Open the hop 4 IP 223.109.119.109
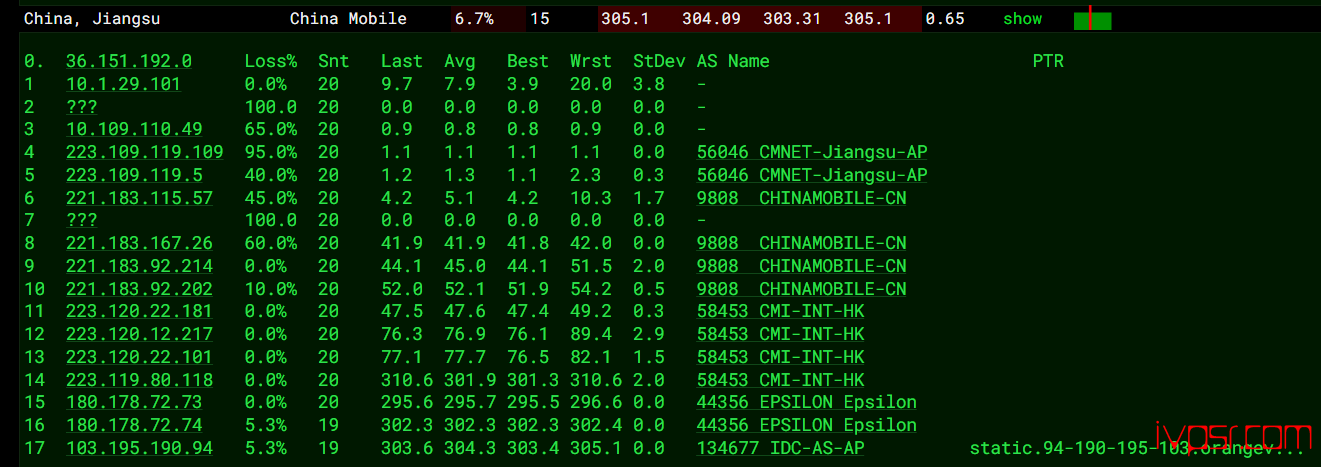 pyautogui.click(x=145, y=152)
